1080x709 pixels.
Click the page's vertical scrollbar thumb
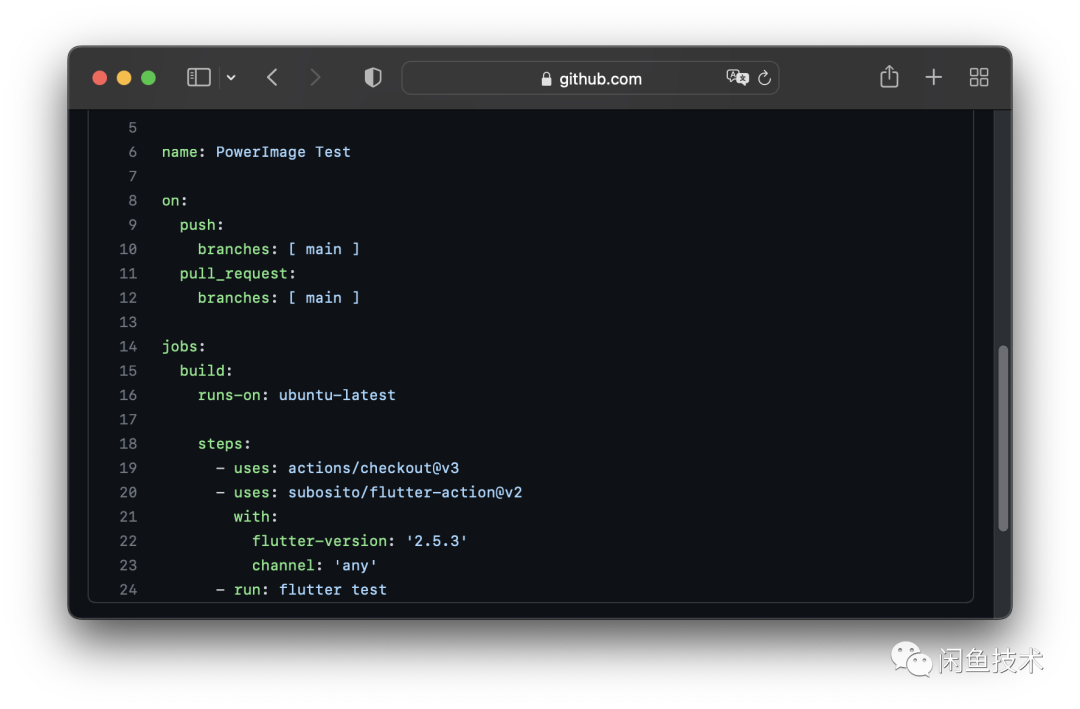coord(1004,438)
